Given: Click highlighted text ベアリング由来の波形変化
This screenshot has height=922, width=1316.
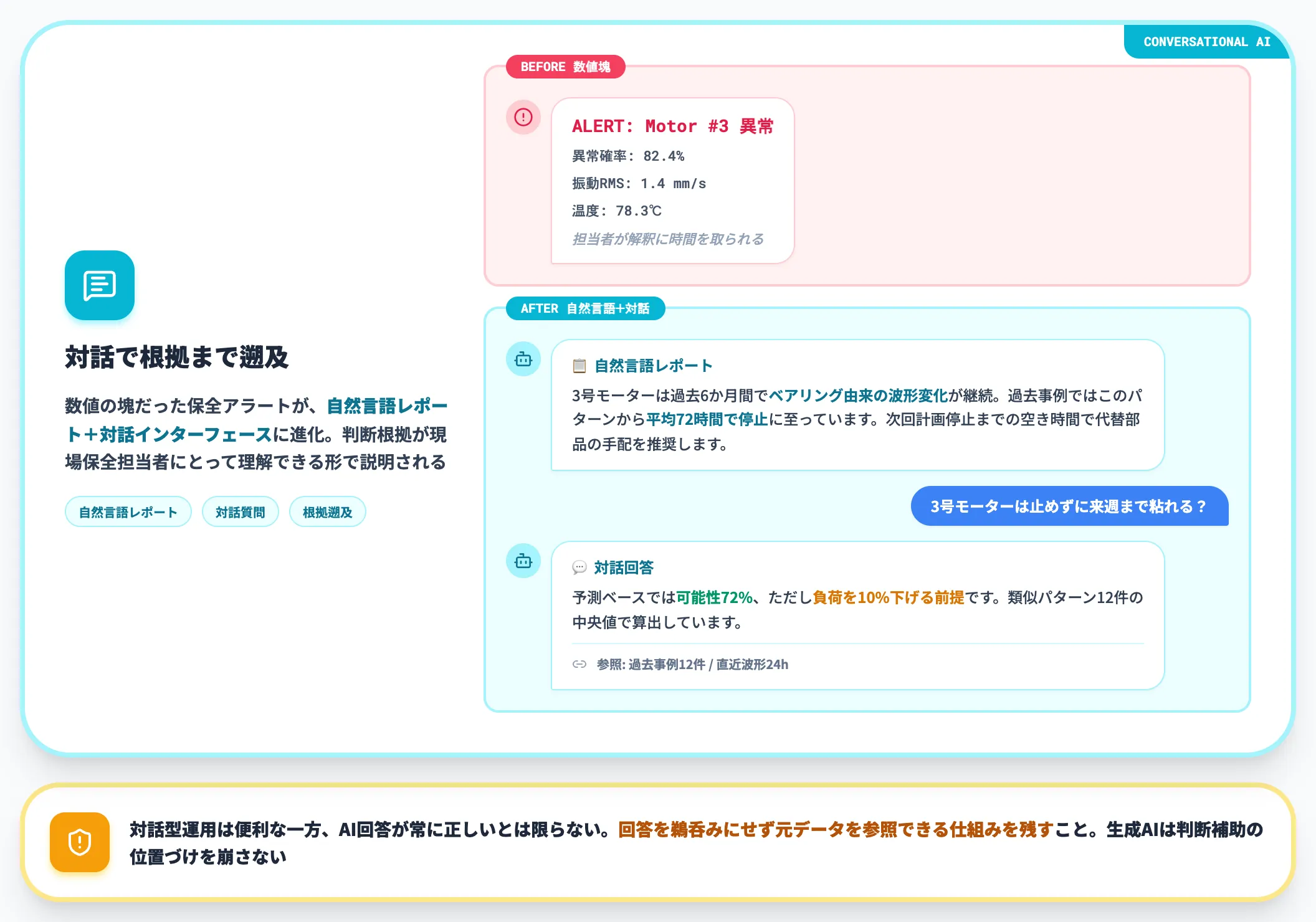Looking at the screenshot, I should click(859, 396).
